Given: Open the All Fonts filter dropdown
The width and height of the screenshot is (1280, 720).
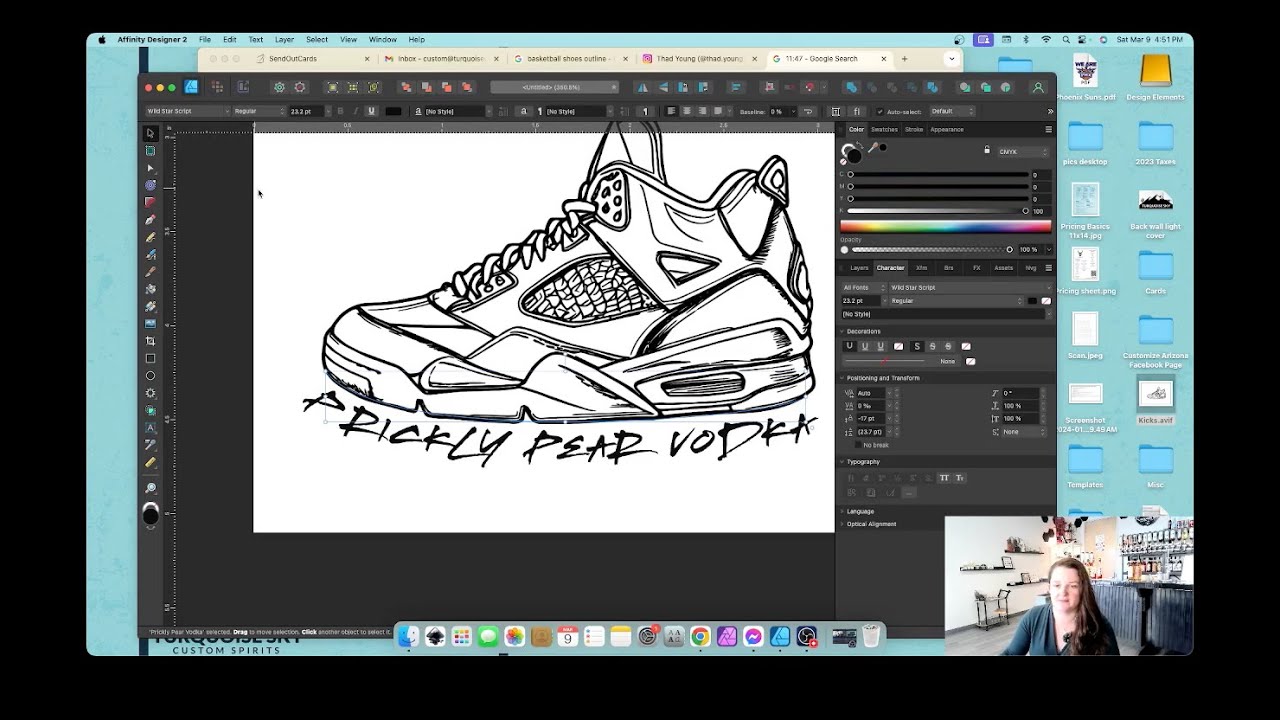Looking at the screenshot, I should (864, 287).
